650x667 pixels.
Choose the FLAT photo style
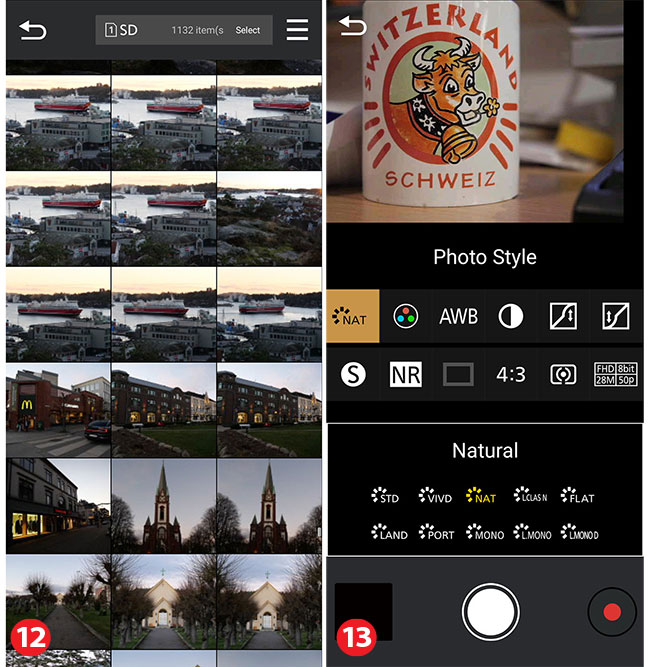pos(578,496)
